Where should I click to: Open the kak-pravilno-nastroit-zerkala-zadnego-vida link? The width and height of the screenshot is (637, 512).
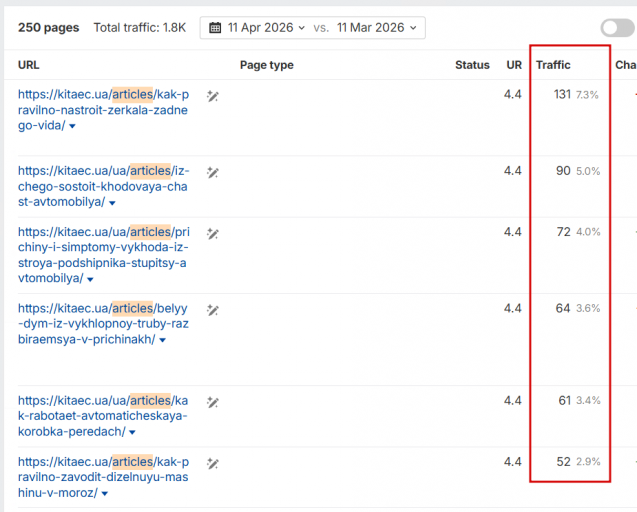(103, 110)
